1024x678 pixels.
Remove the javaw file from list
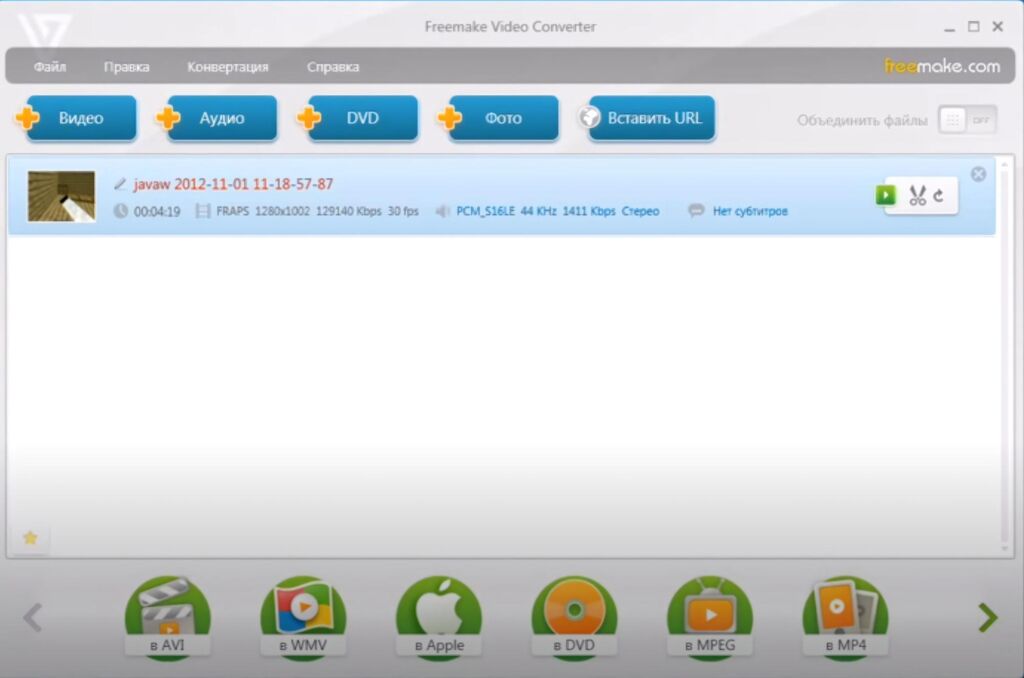click(x=978, y=174)
